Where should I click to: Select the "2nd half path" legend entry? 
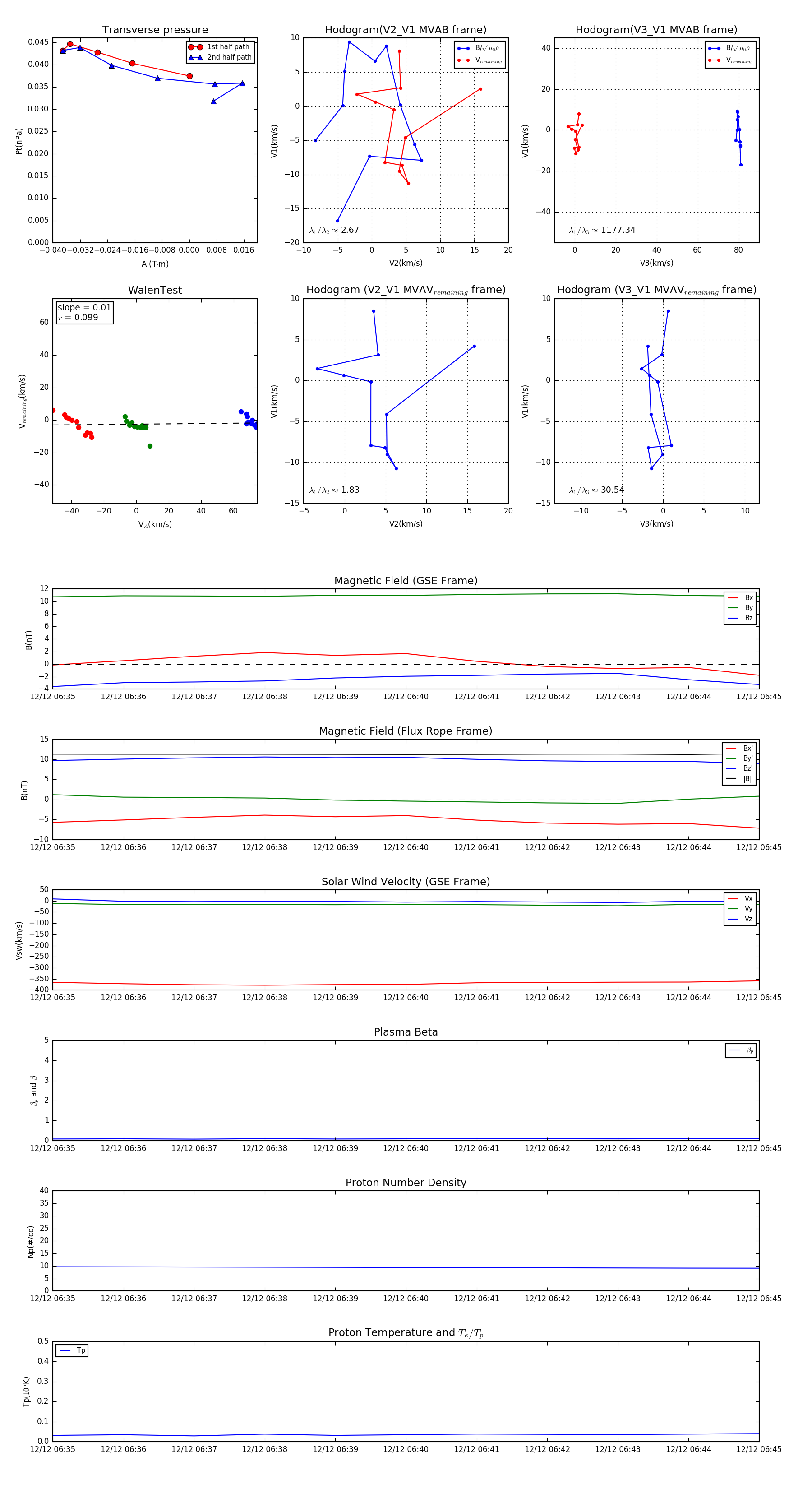click(x=220, y=57)
